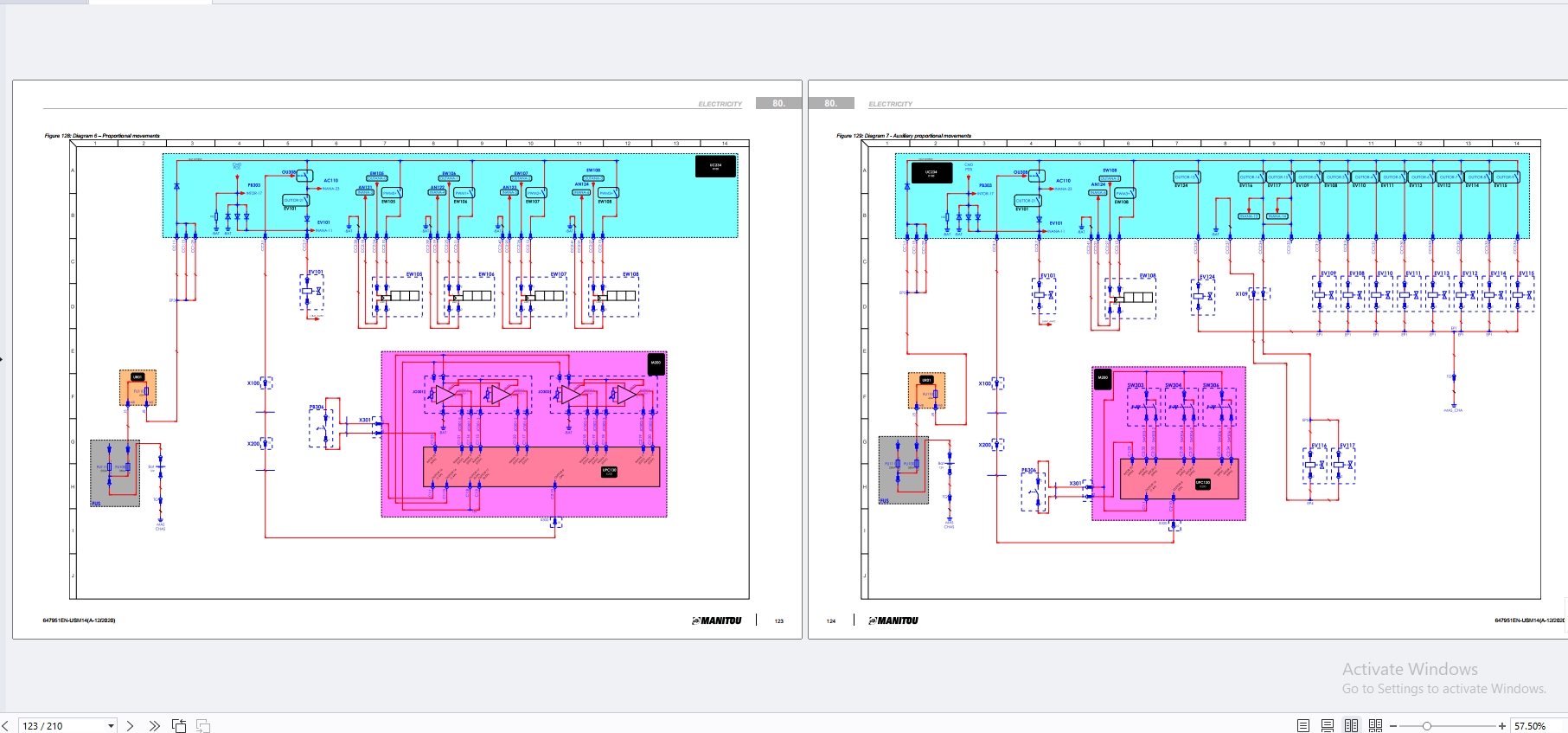Switch to continuous scrolling view
This screenshot has width=1568, height=733.
pos(1327,725)
